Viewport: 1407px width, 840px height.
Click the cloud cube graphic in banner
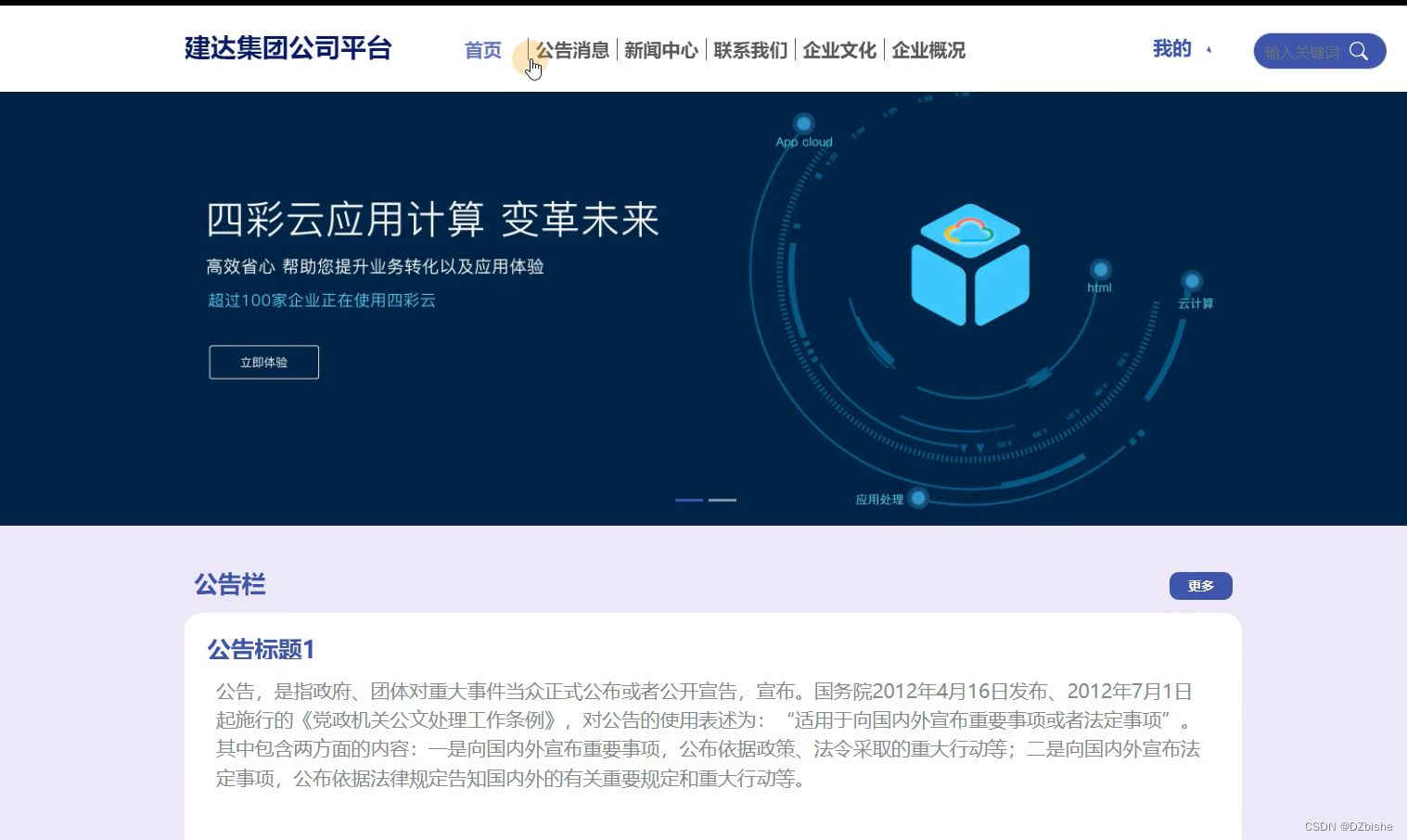tap(970, 264)
